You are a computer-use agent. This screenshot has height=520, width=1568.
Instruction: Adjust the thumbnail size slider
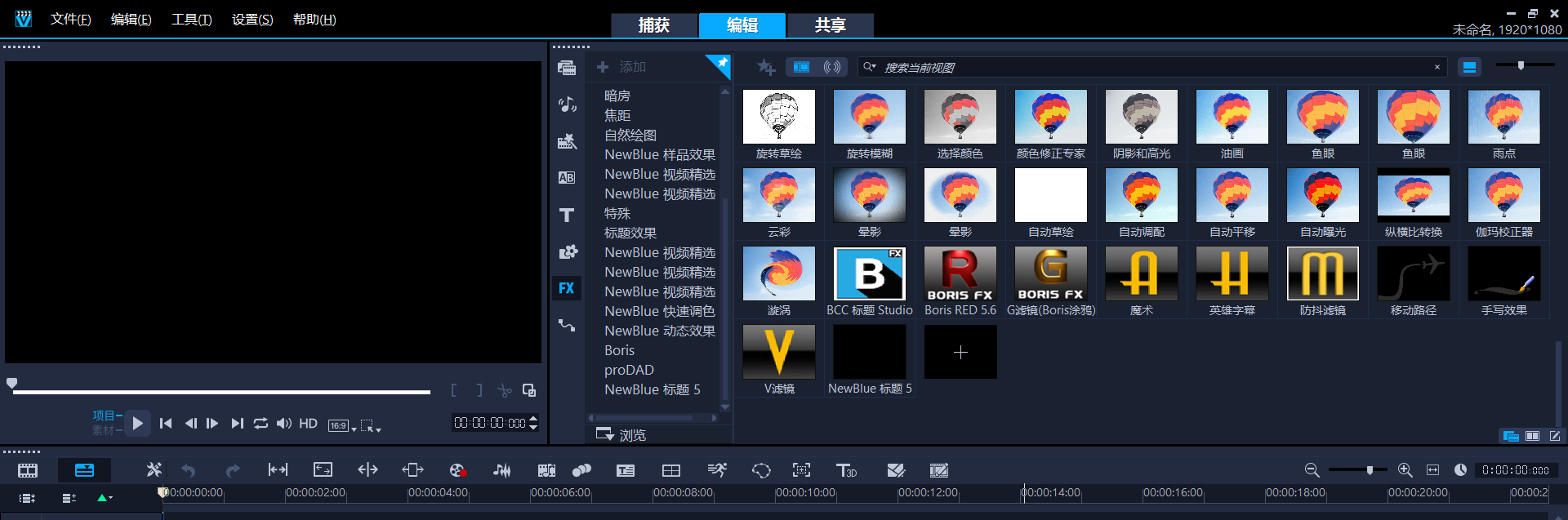coord(1521,65)
